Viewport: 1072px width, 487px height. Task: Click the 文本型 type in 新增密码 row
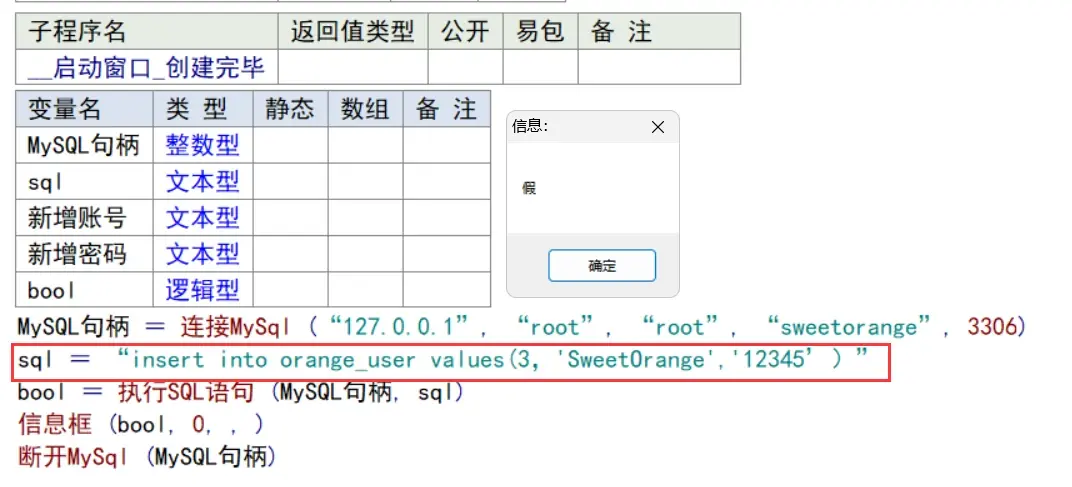202,254
